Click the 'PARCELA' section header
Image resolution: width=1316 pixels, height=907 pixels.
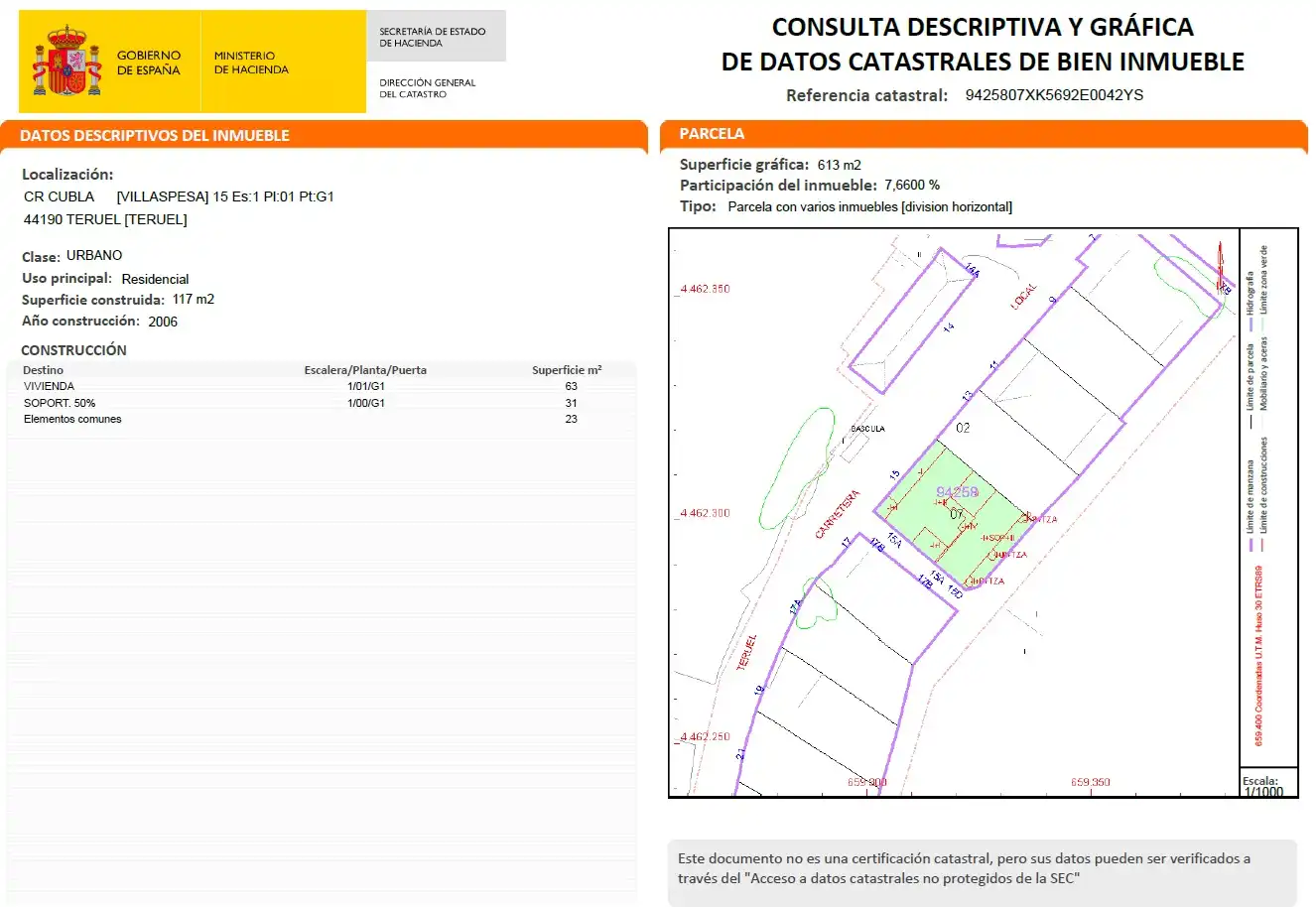712,134
